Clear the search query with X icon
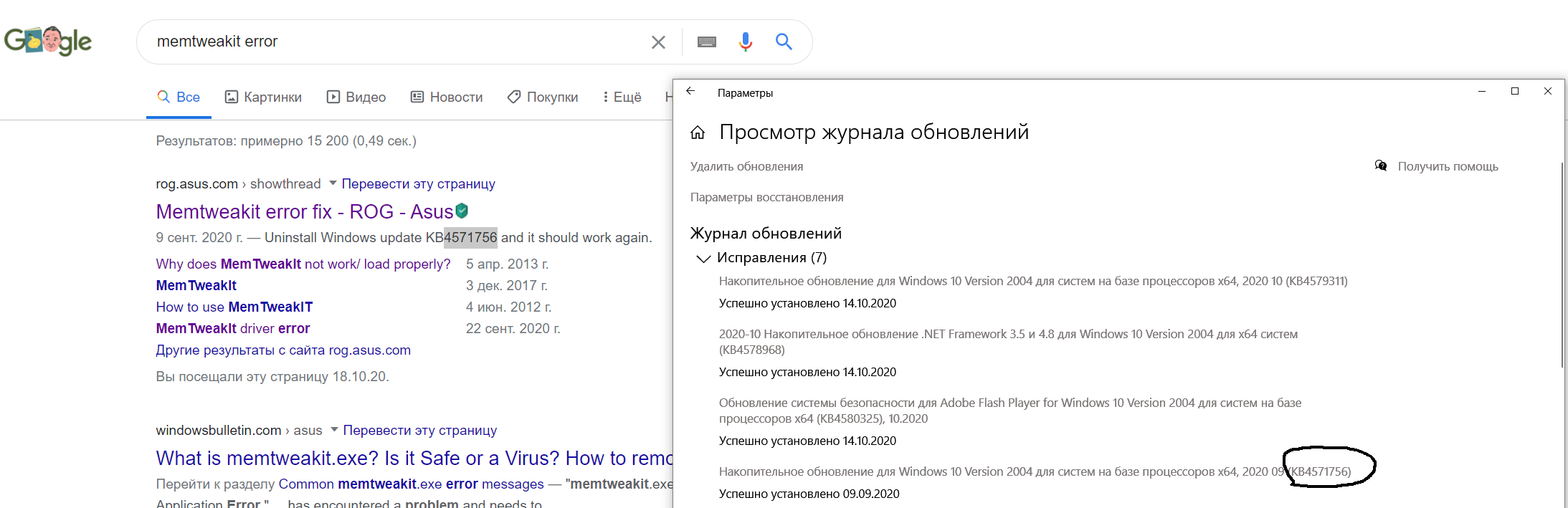Screen dimensions: 1568x508 [658, 42]
